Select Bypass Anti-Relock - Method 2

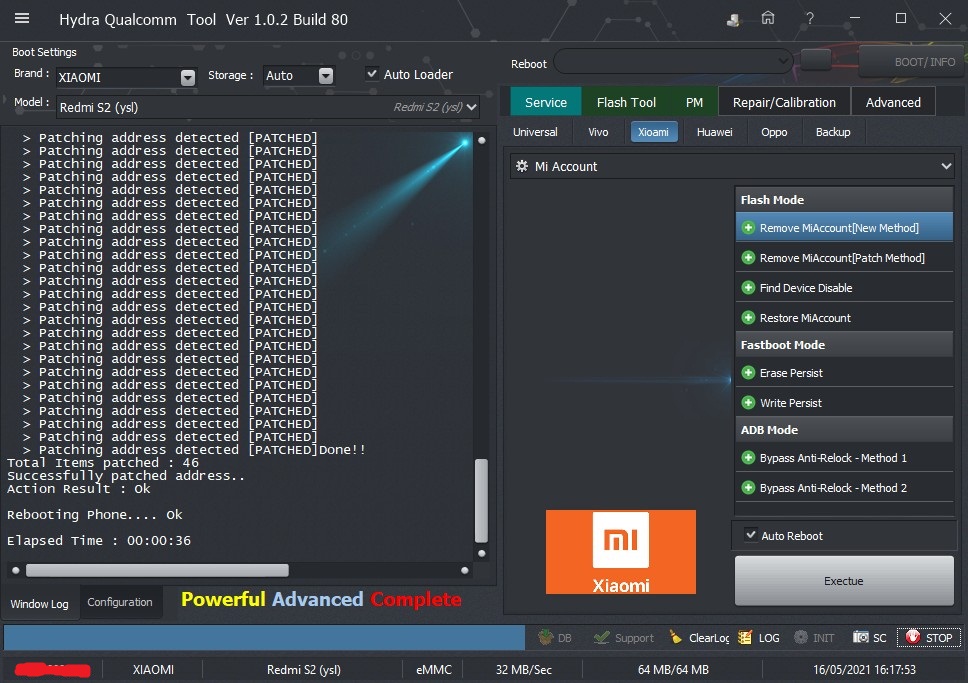pyautogui.click(x=844, y=488)
